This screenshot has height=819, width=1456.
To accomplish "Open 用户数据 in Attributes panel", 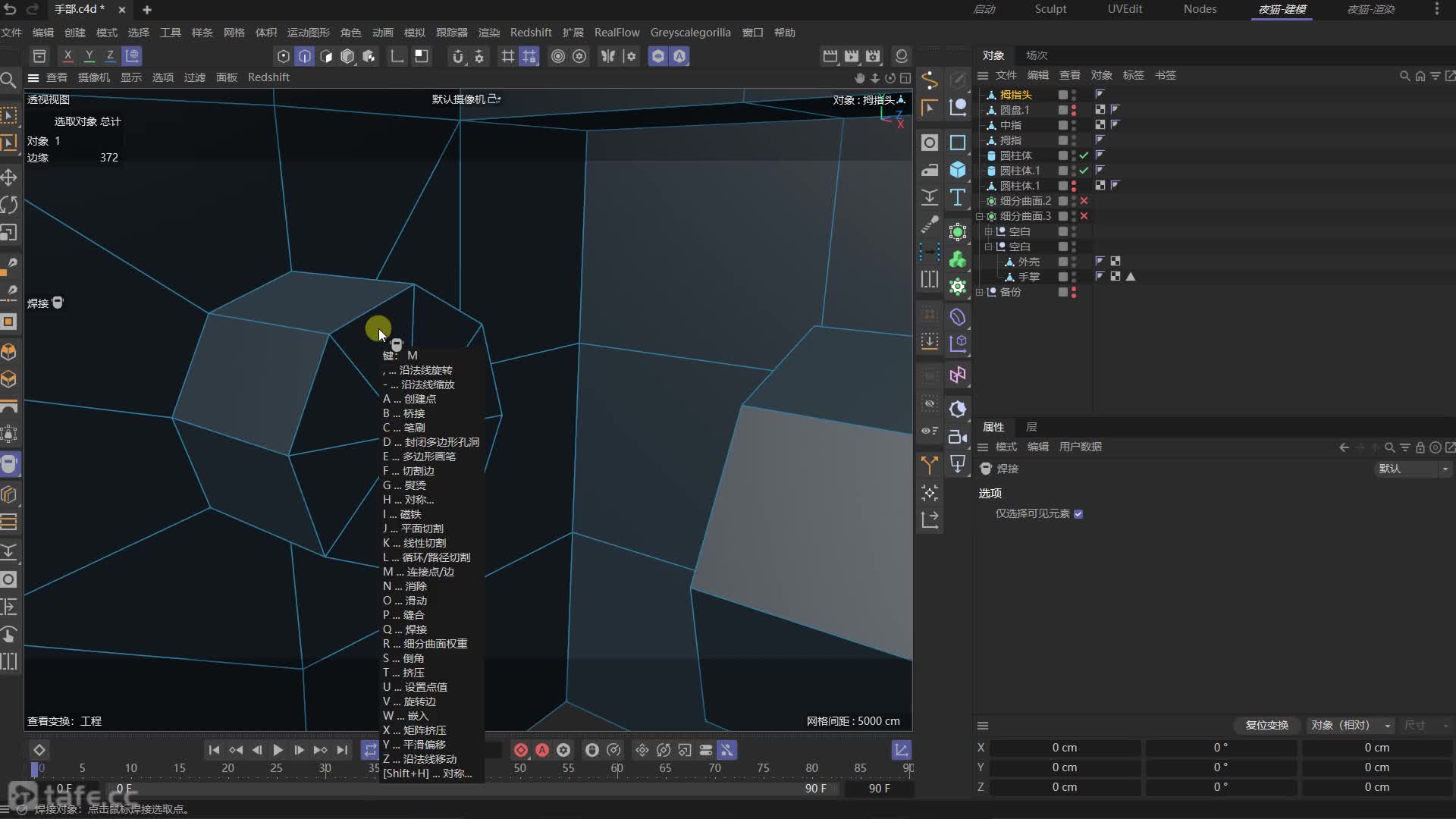I will pyautogui.click(x=1081, y=447).
